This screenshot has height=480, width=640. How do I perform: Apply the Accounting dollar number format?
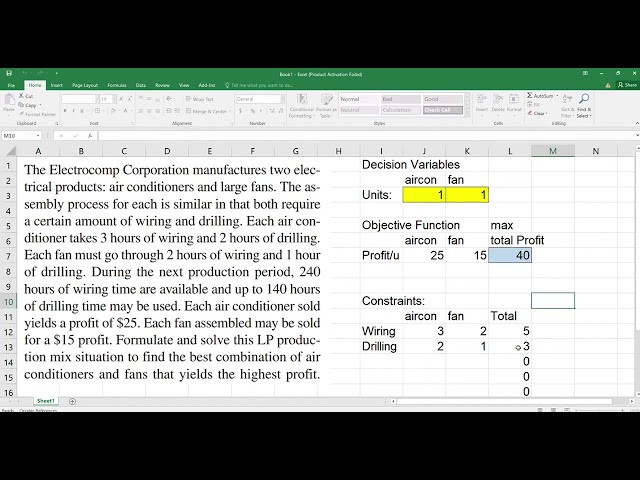click(241, 111)
